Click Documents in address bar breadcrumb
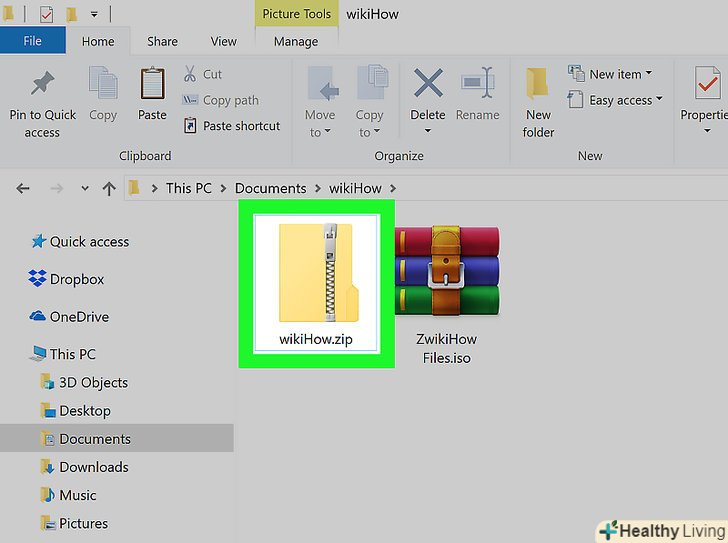This screenshot has width=728, height=543. [x=270, y=188]
